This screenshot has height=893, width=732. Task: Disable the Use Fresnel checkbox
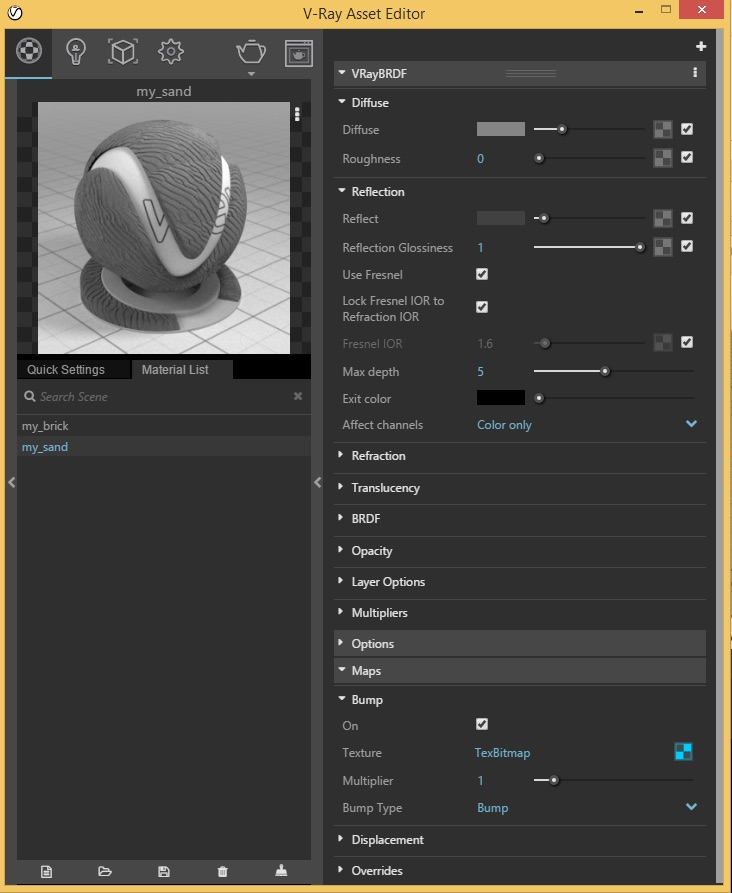point(482,274)
